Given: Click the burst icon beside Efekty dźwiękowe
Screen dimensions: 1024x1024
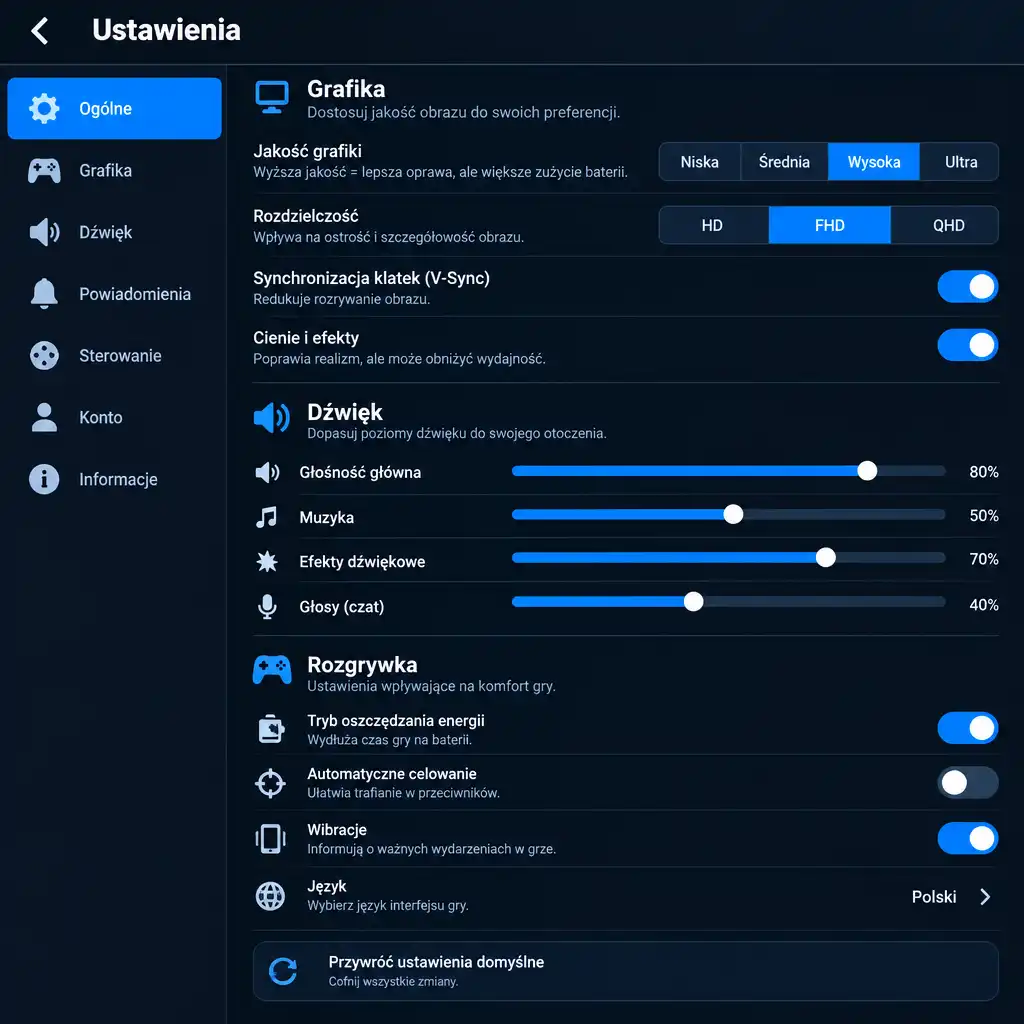Looking at the screenshot, I should pos(266,562).
